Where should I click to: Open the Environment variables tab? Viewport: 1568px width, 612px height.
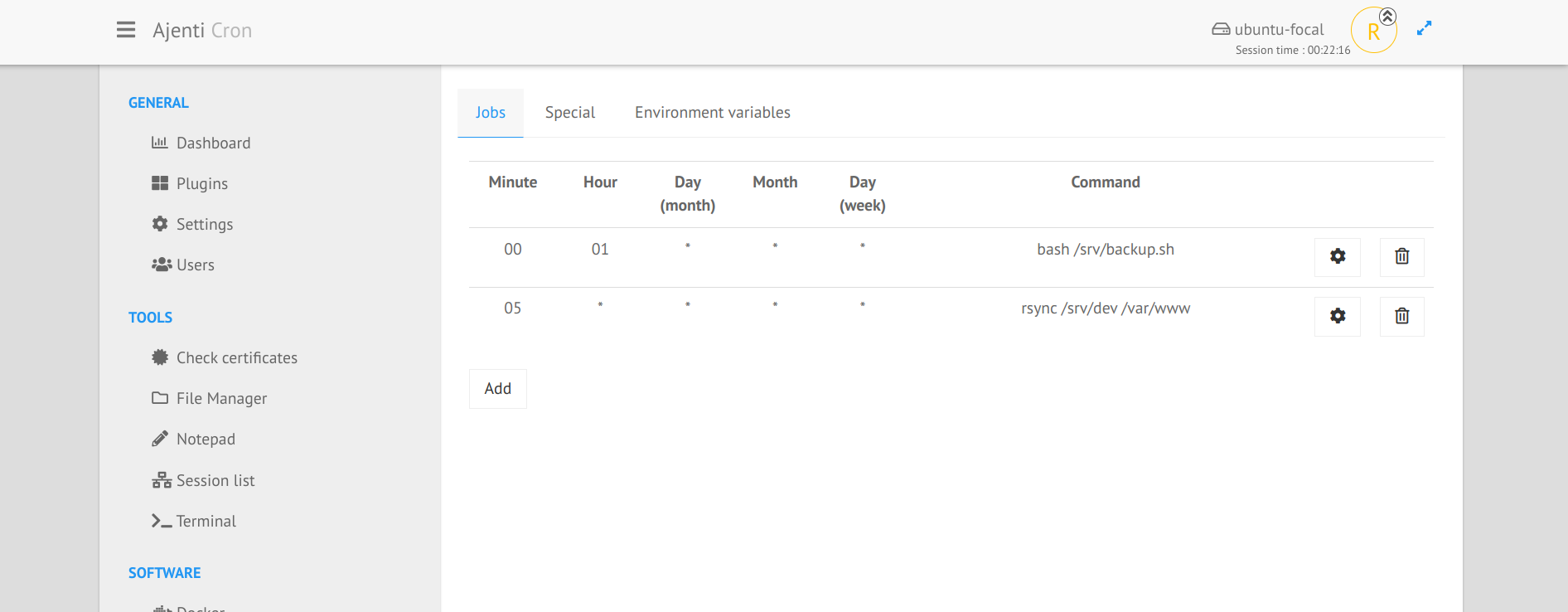712,113
